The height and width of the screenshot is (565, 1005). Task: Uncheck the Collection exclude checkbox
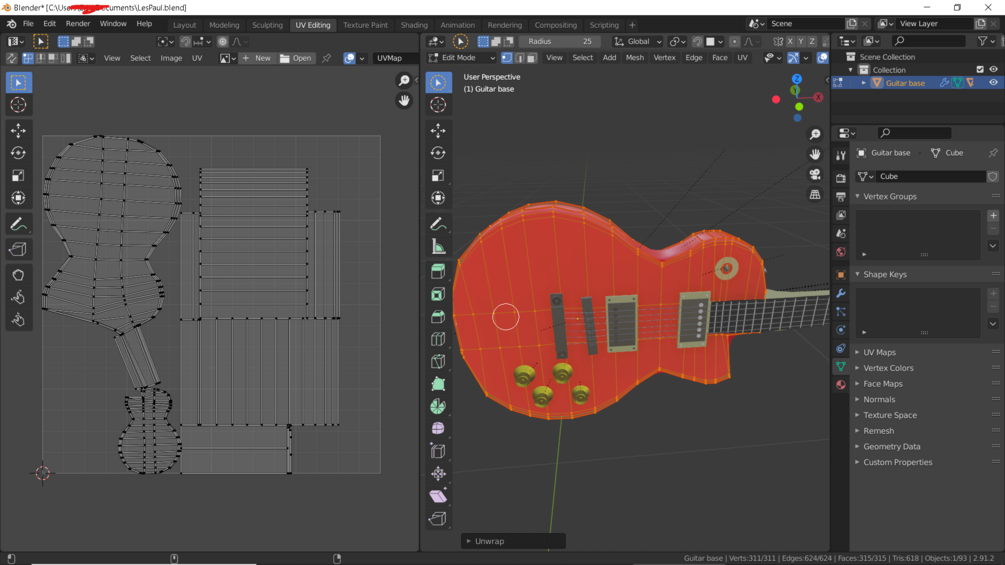coord(980,69)
